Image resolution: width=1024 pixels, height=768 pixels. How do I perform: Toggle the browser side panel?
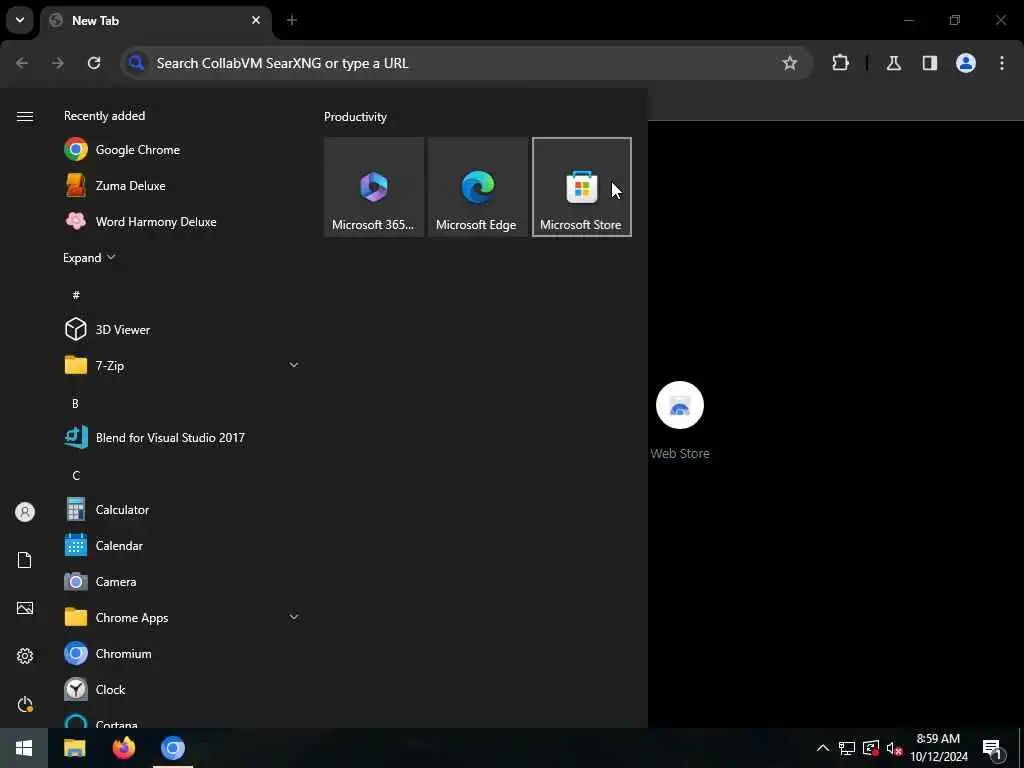(930, 63)
